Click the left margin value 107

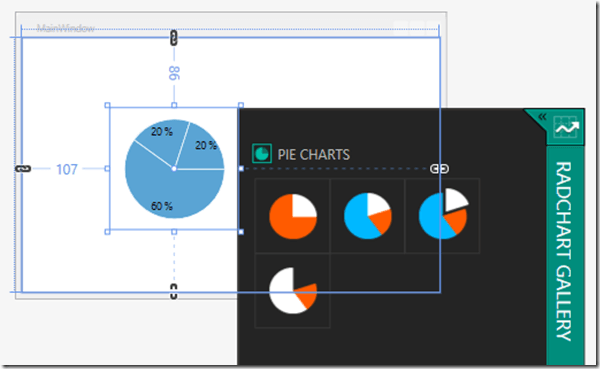[67, 169]
